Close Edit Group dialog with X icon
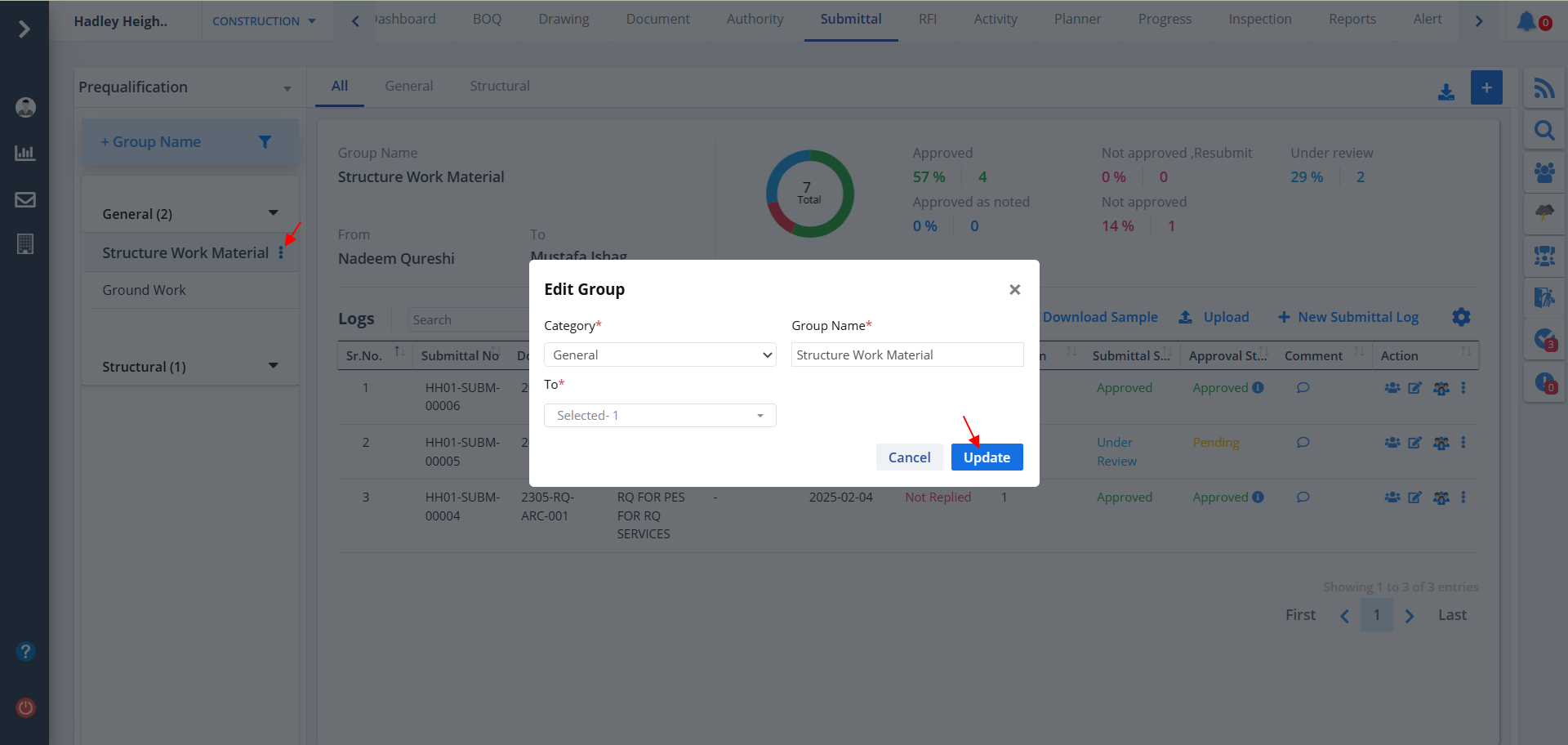Image resolution: width=1568 pixels, height=745 pixels. coord(1014,290)
